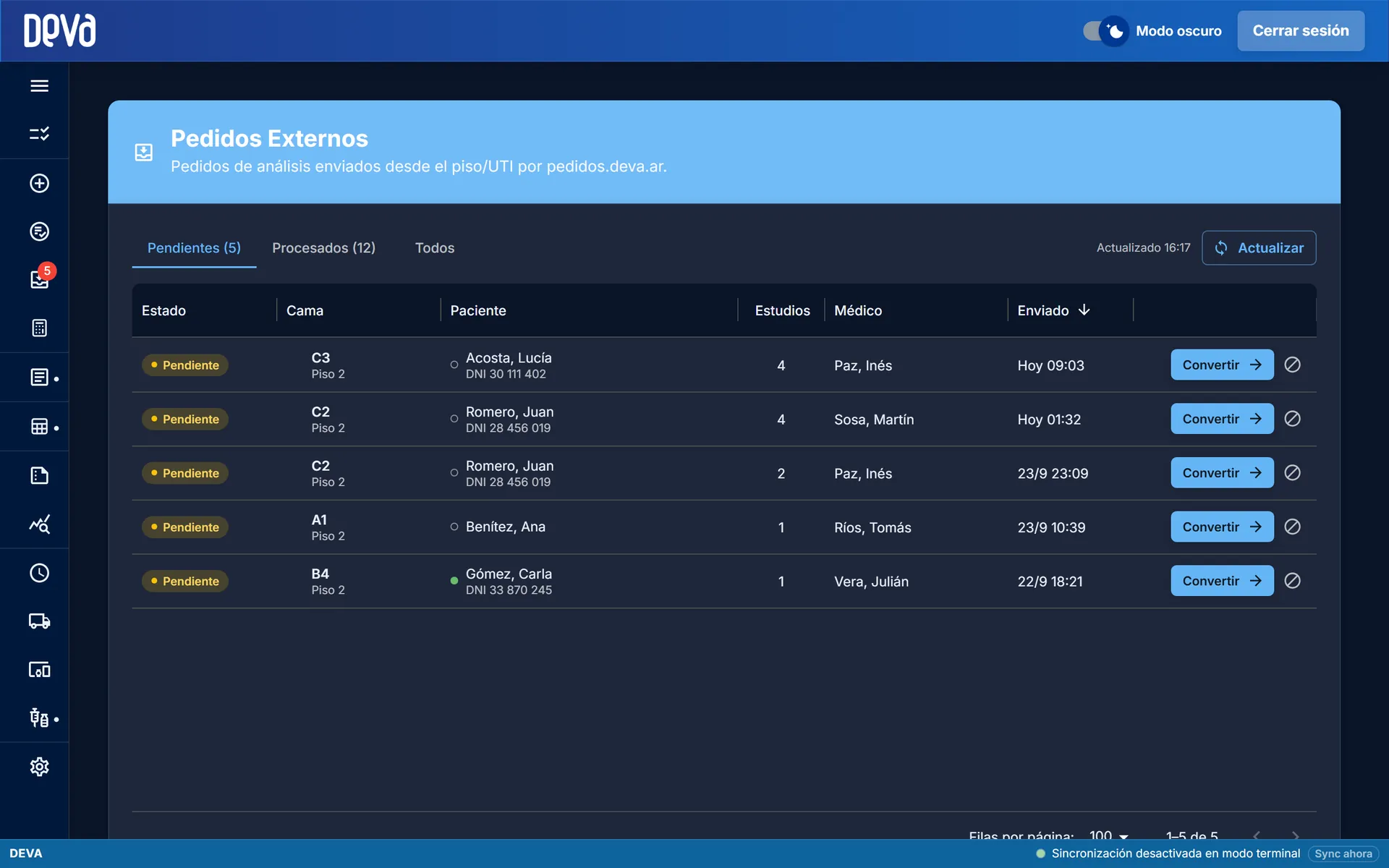Click the Actualizar button
Screen dimensions: 1389x868
click(1259, 248)
